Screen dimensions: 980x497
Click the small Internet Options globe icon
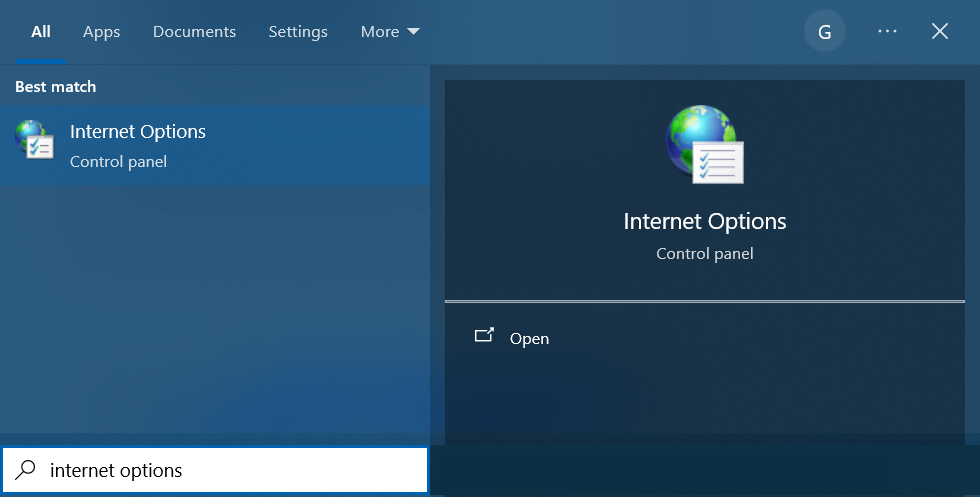(x=35, y=141)
